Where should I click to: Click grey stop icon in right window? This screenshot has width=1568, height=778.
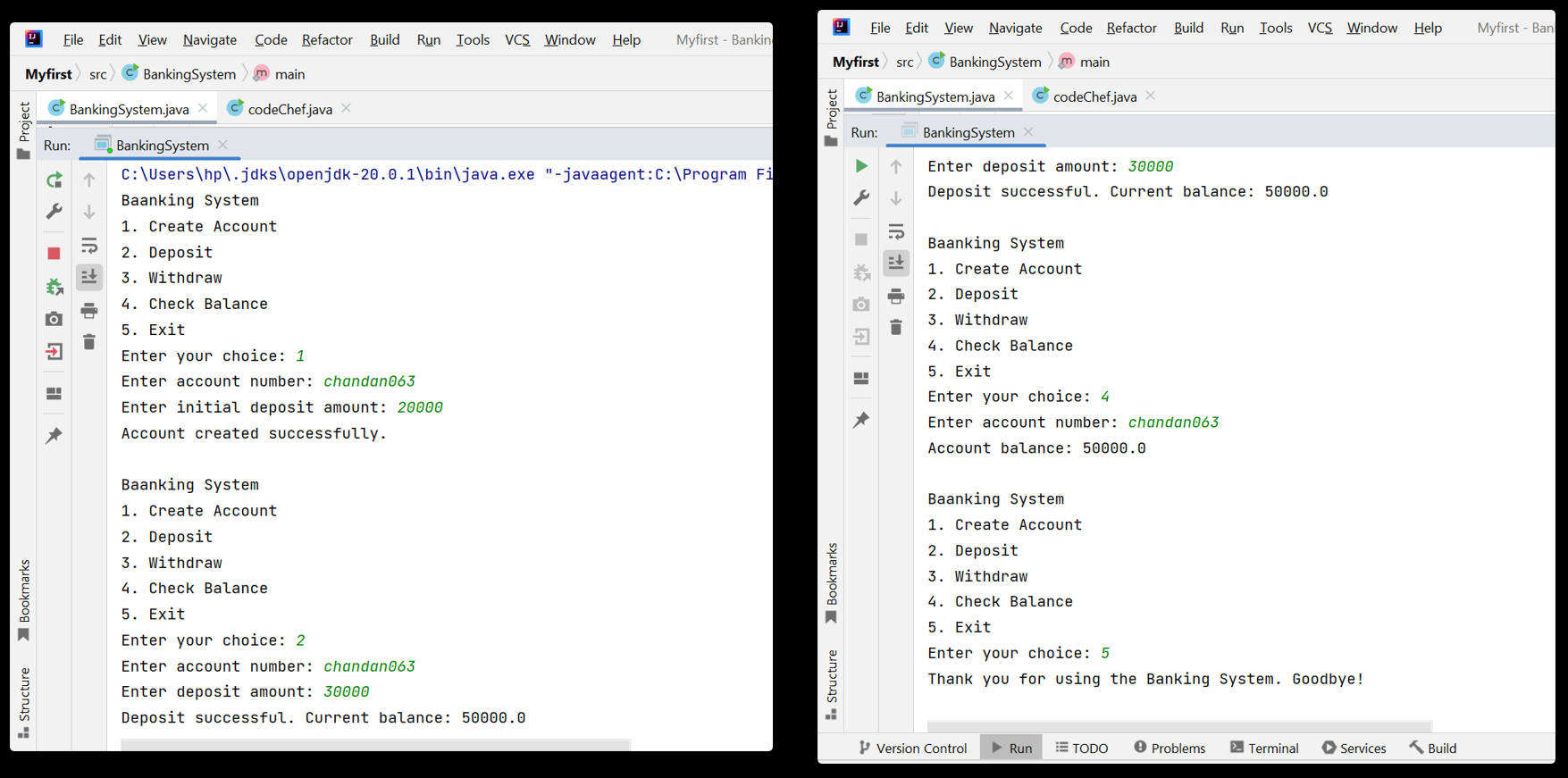point(861,239)
